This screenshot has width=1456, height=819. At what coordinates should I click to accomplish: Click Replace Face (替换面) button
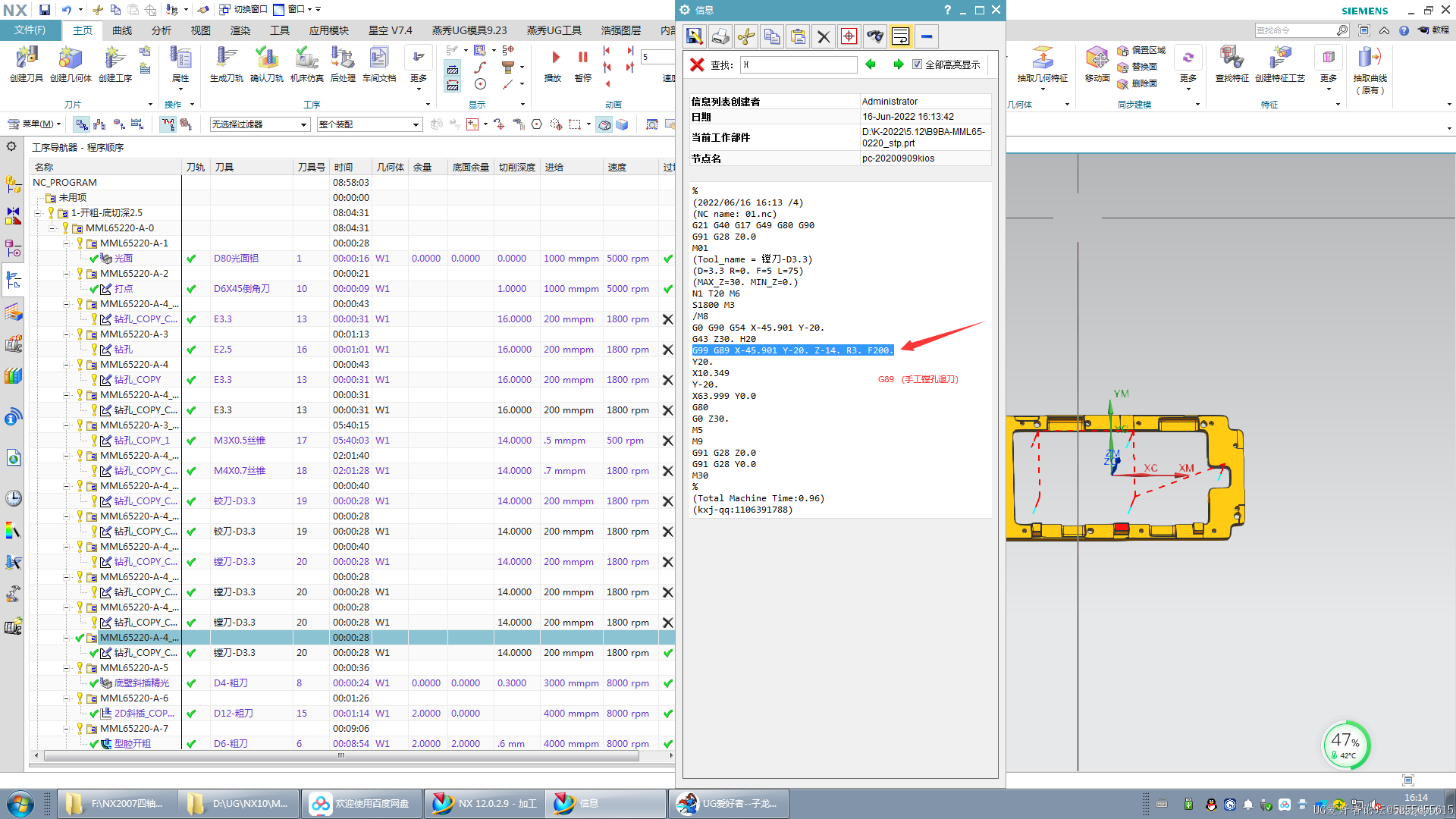(x=1137, y=67)
